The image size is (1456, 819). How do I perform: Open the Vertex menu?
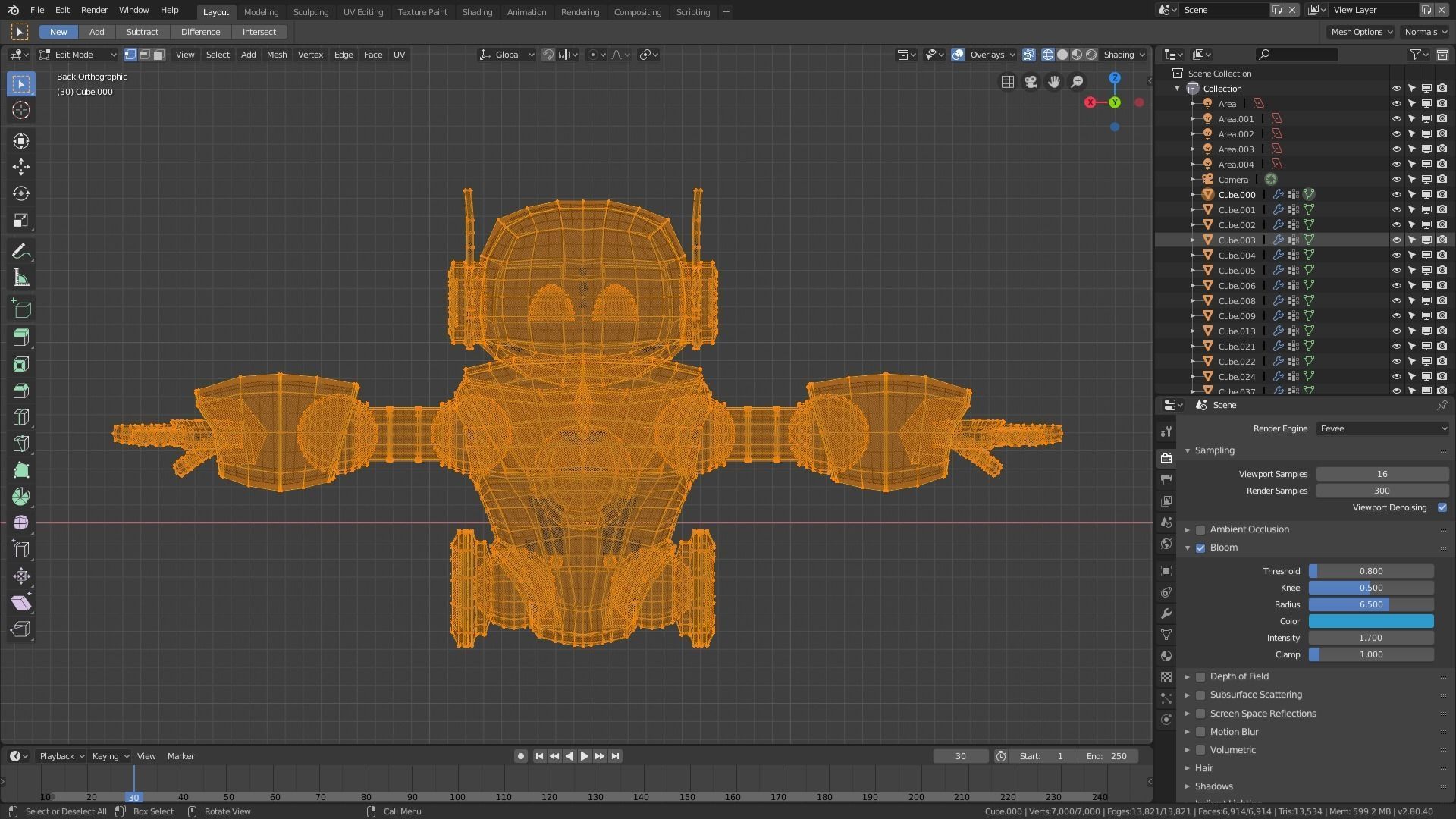tap(310, 55)
